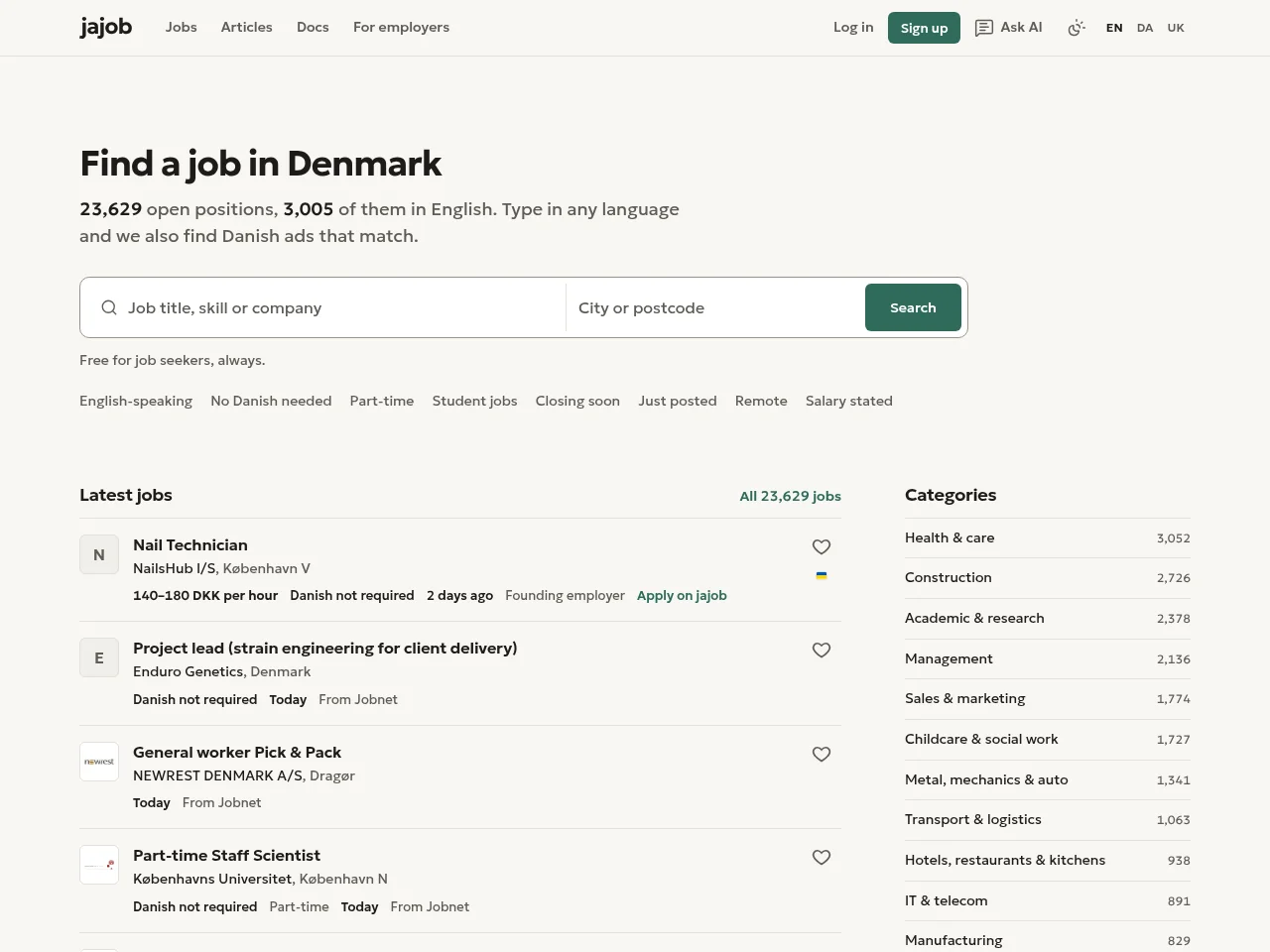
Task: Browse IT & telecom category
Action: click(x=1048, y=900)
